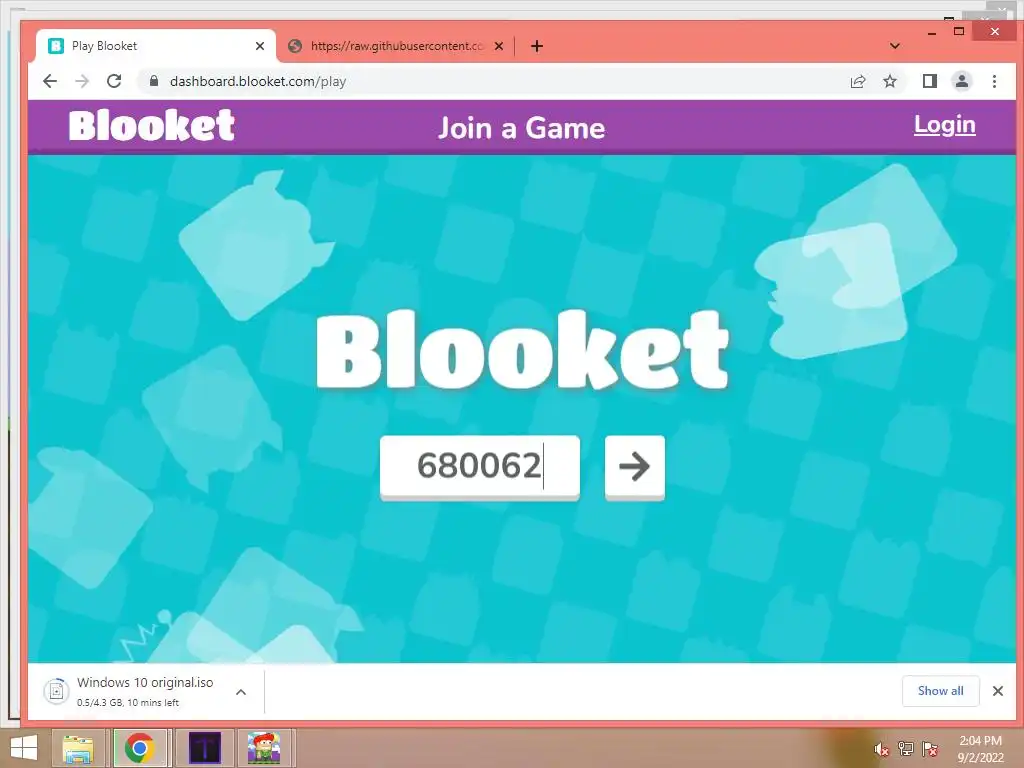Click the Login link
The width and height of the screenshot is (1024, 768).
[x=944, y=125]
